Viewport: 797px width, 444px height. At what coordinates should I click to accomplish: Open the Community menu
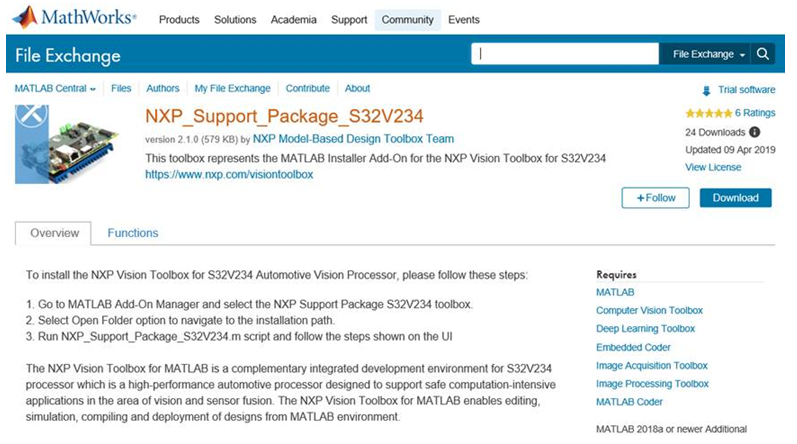point(408,20)
